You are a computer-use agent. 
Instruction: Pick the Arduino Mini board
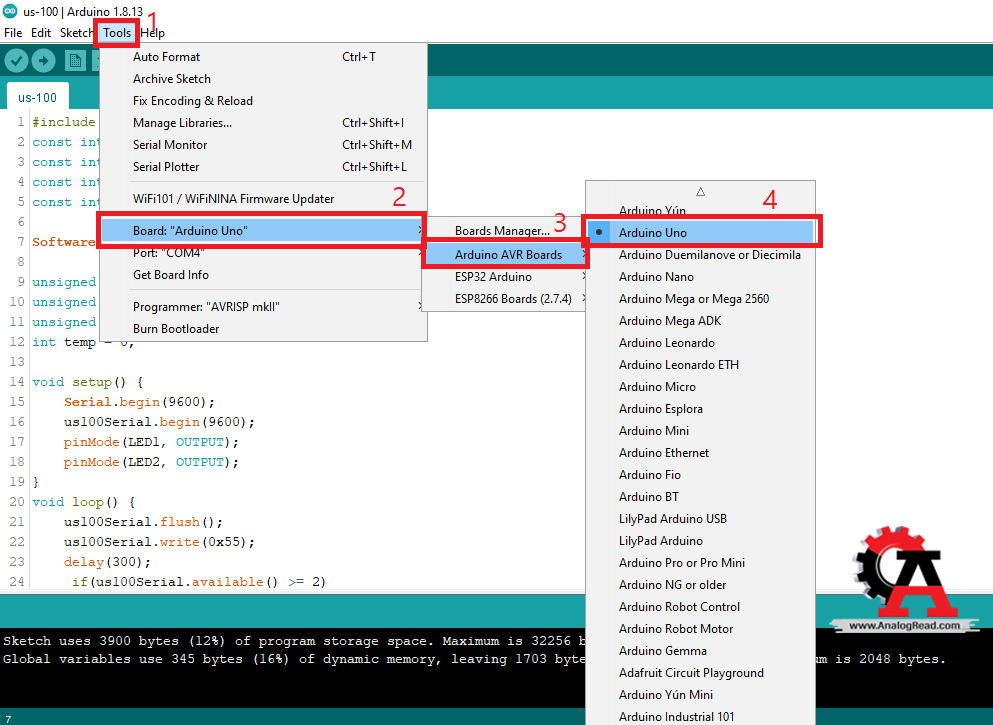pos(700,431)
